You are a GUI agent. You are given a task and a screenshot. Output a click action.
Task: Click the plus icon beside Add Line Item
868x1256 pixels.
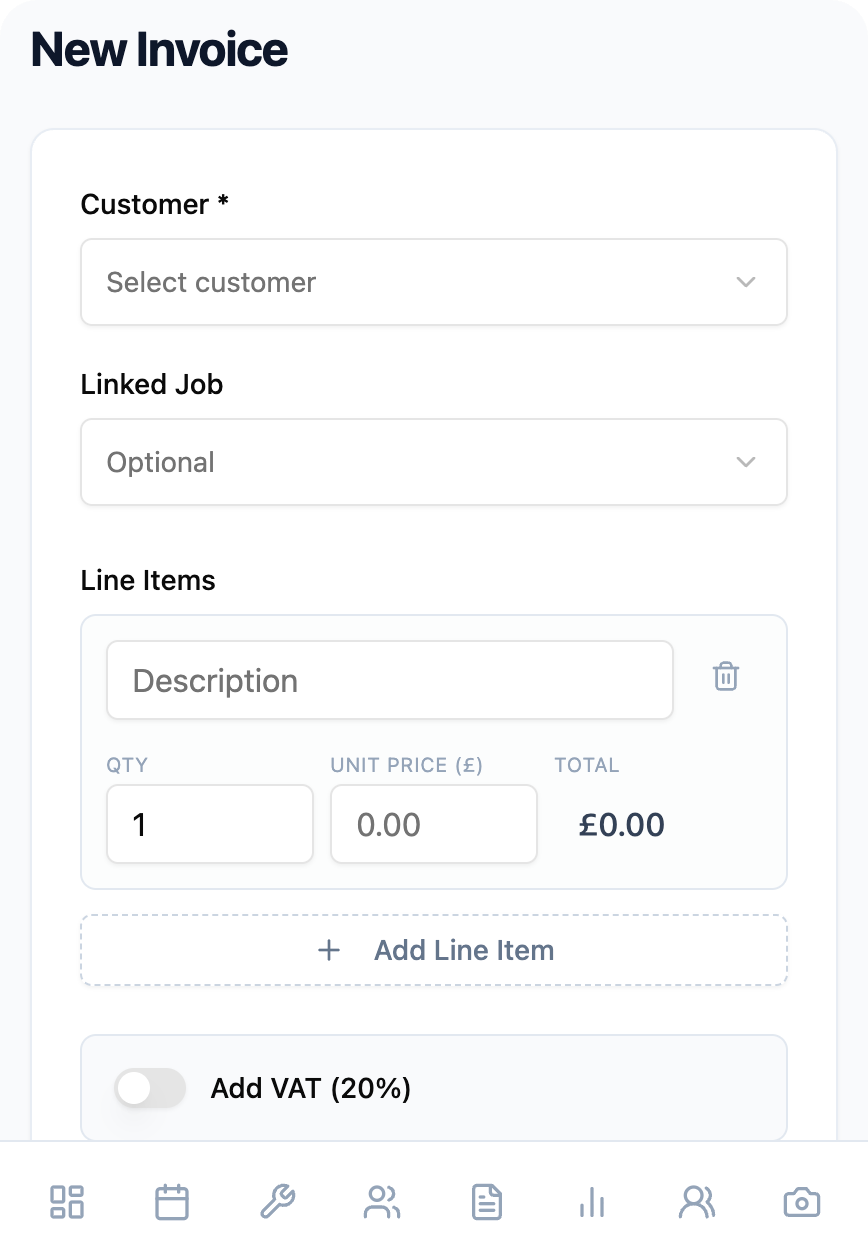pyautogui.click(x=329, y=950)
